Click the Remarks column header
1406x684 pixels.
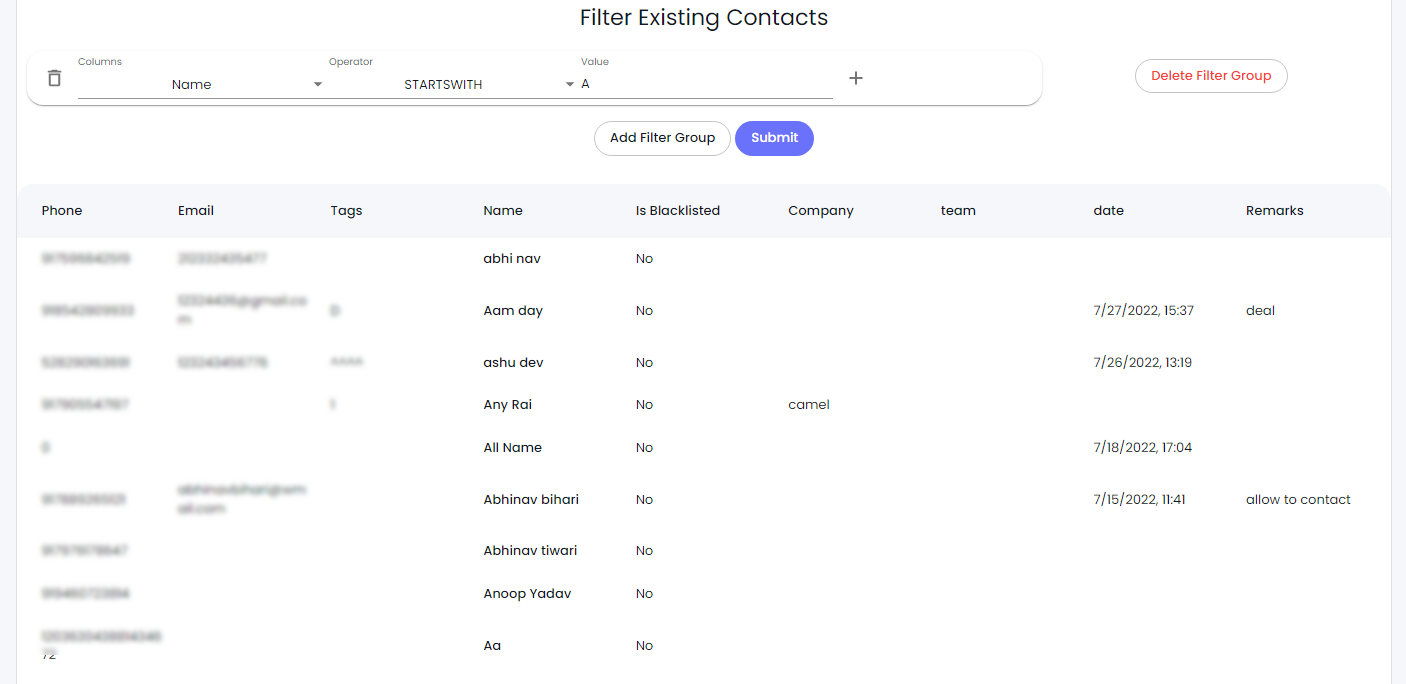coord(1275,211)
